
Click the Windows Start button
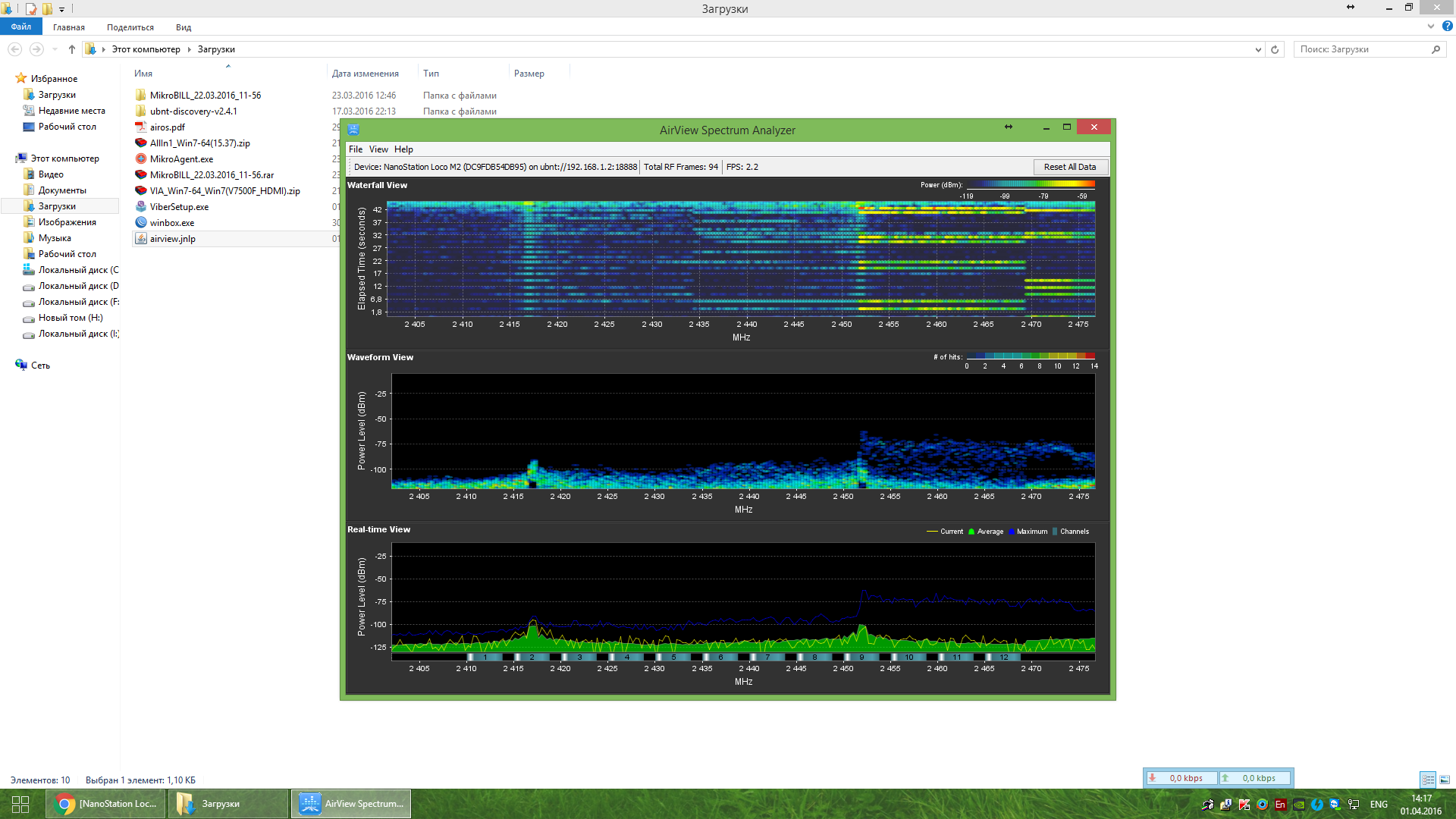[20, 804]
